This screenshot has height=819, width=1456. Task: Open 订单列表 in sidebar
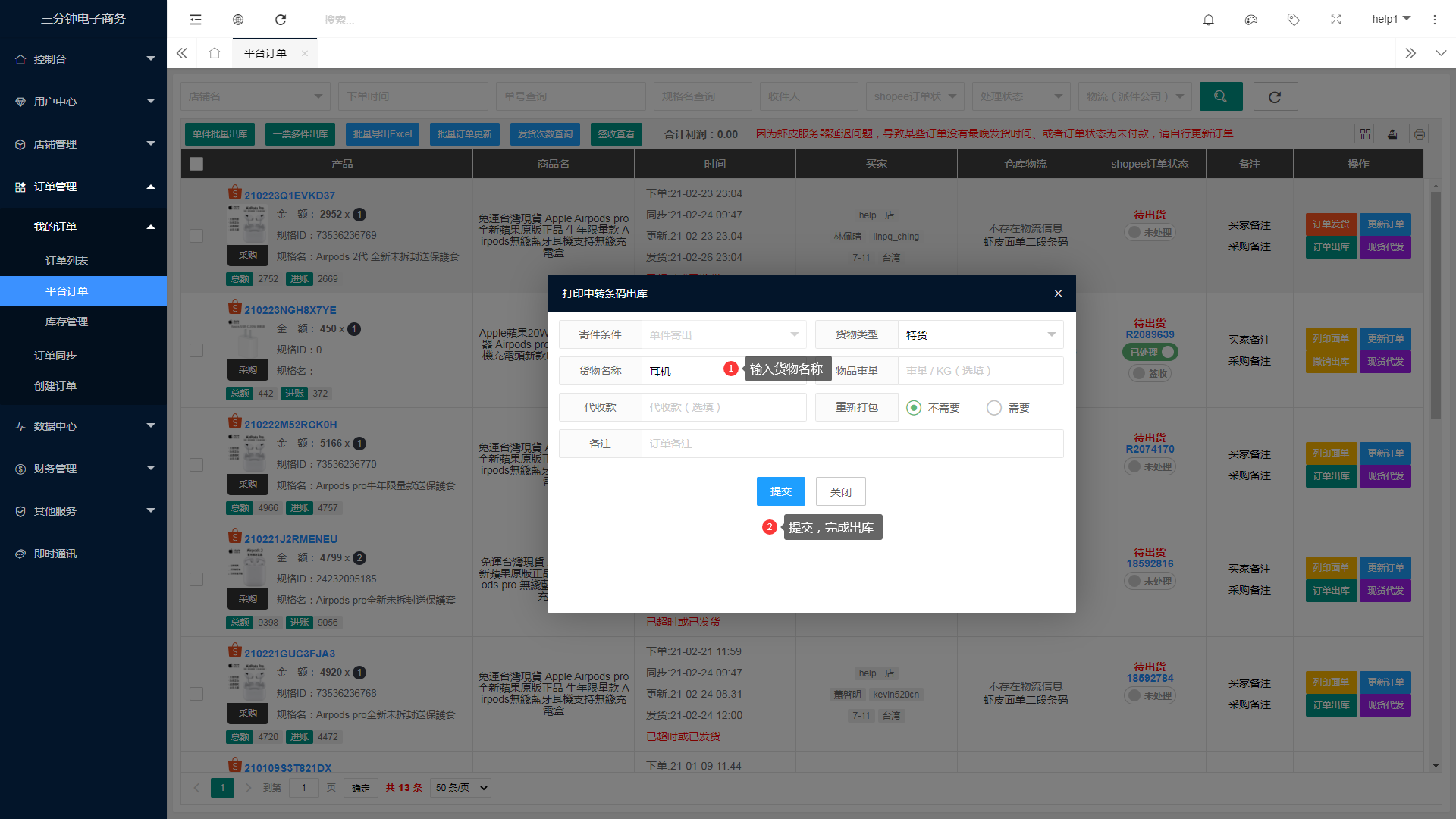click(67, 261)
